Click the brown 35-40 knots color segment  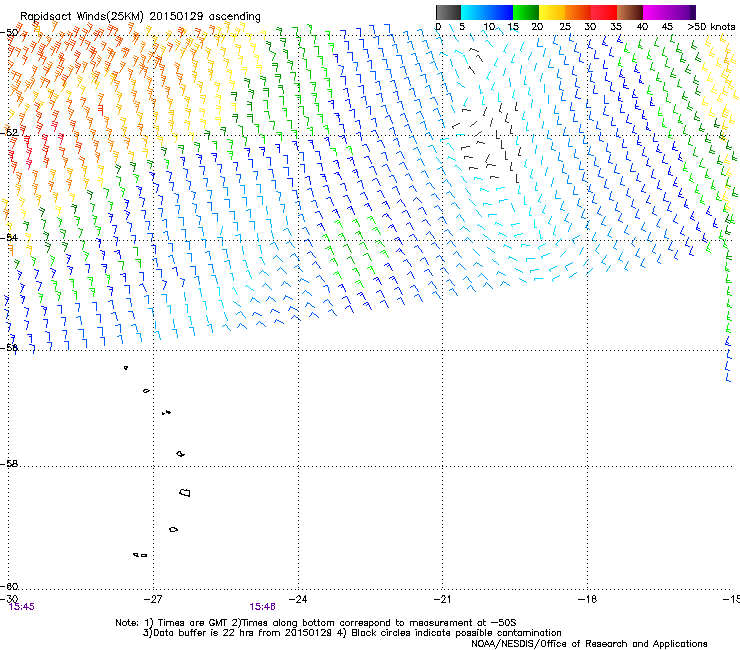coord(630,12)
